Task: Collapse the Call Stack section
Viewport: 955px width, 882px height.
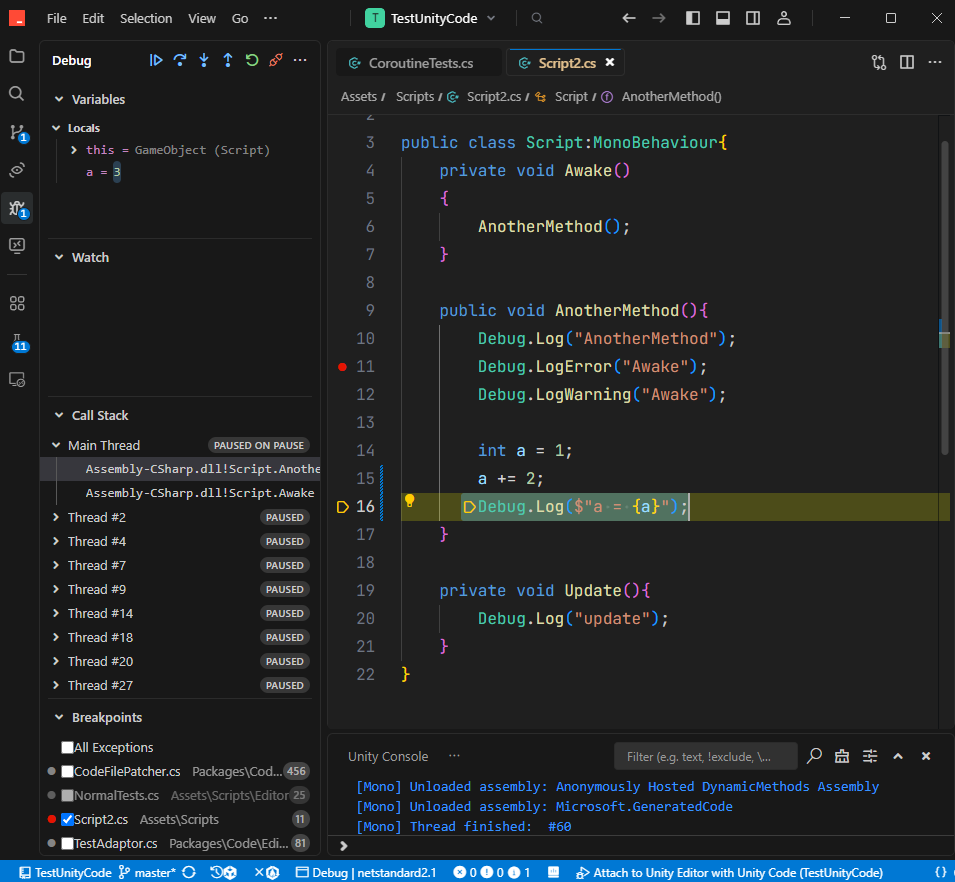Action: point(58,415)
